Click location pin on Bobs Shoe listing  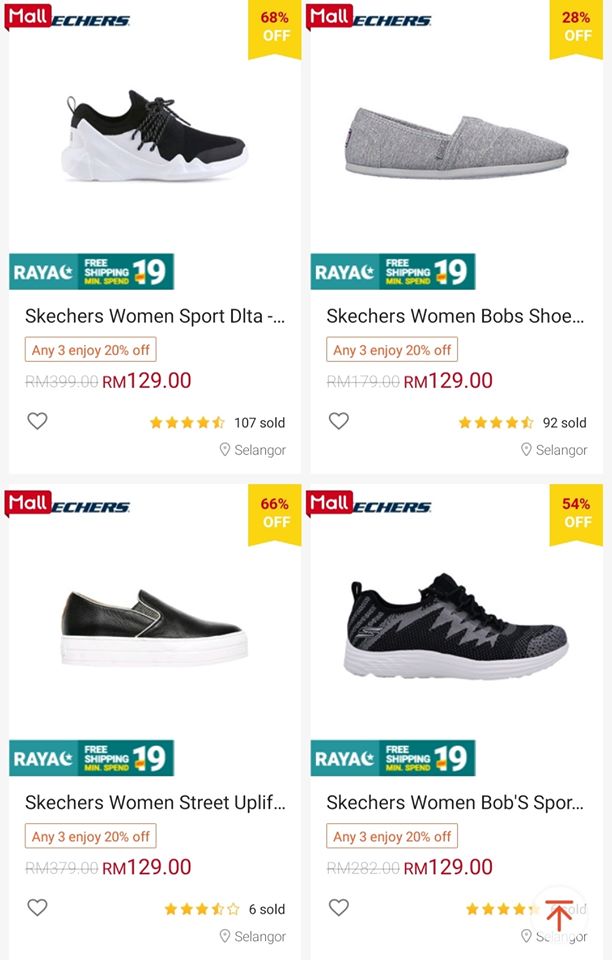(526, 450)
